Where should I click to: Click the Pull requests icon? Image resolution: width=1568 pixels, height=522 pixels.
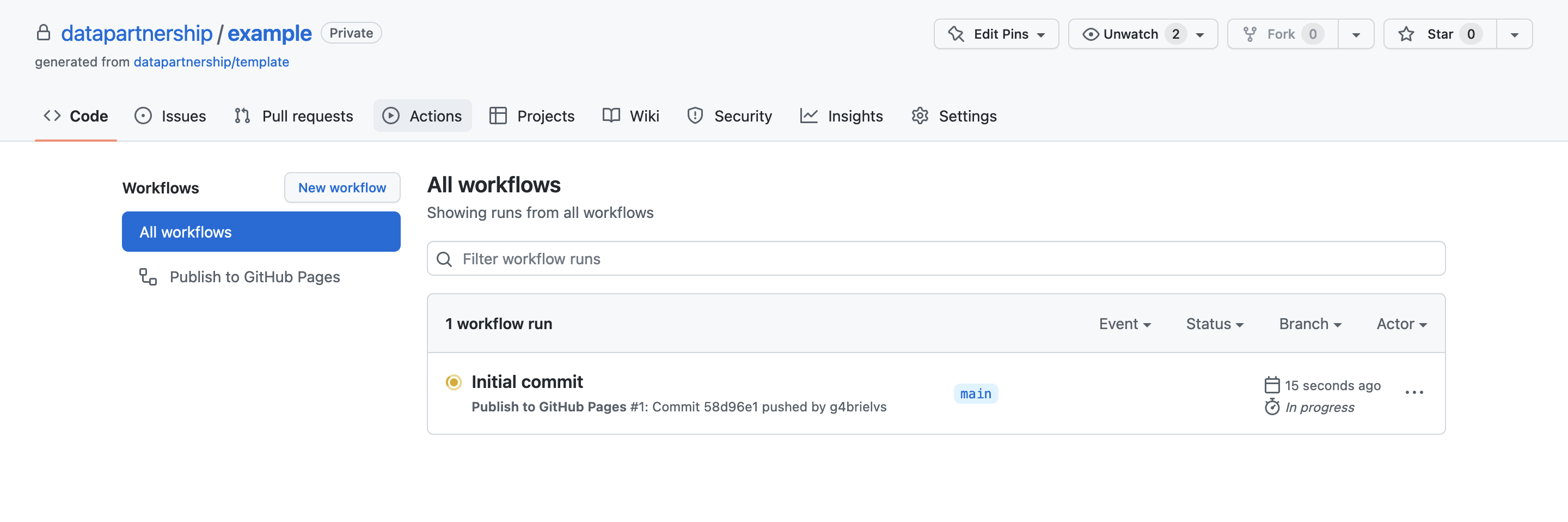coord(242,115)
